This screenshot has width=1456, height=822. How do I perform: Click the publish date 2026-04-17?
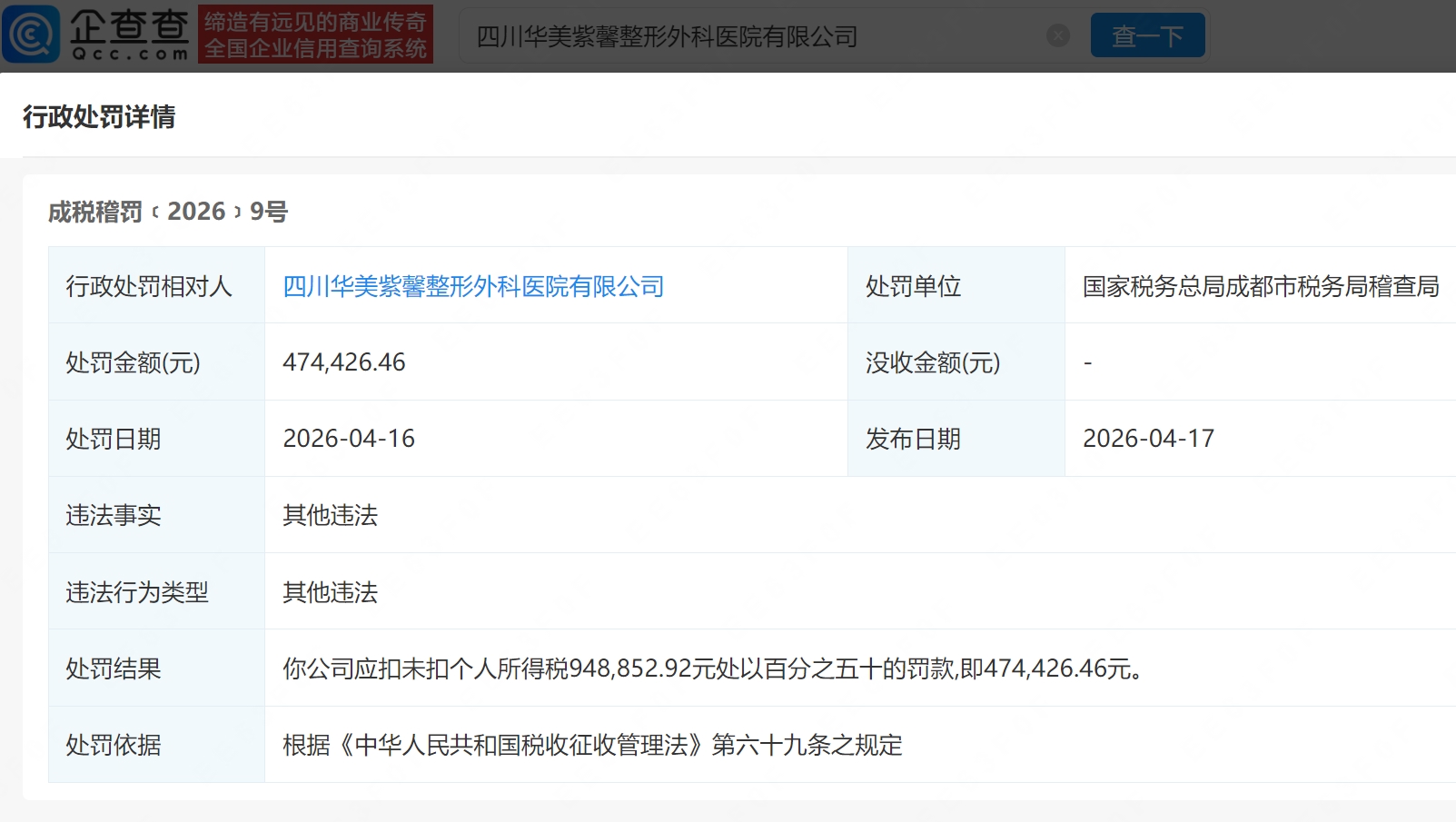[x=1148, y=439]
